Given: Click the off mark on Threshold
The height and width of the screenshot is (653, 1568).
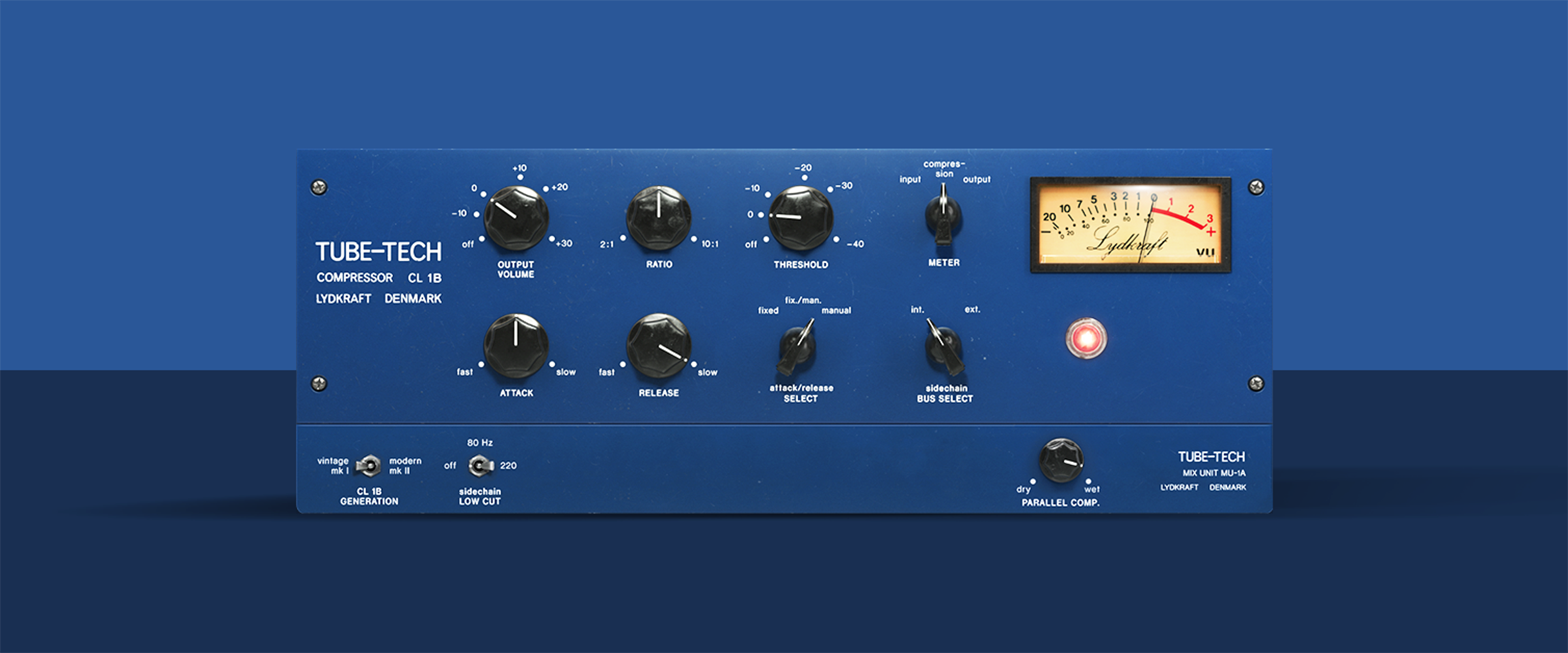Looking at the screenshot, I should pyautogui.click(x=751, y=244).
